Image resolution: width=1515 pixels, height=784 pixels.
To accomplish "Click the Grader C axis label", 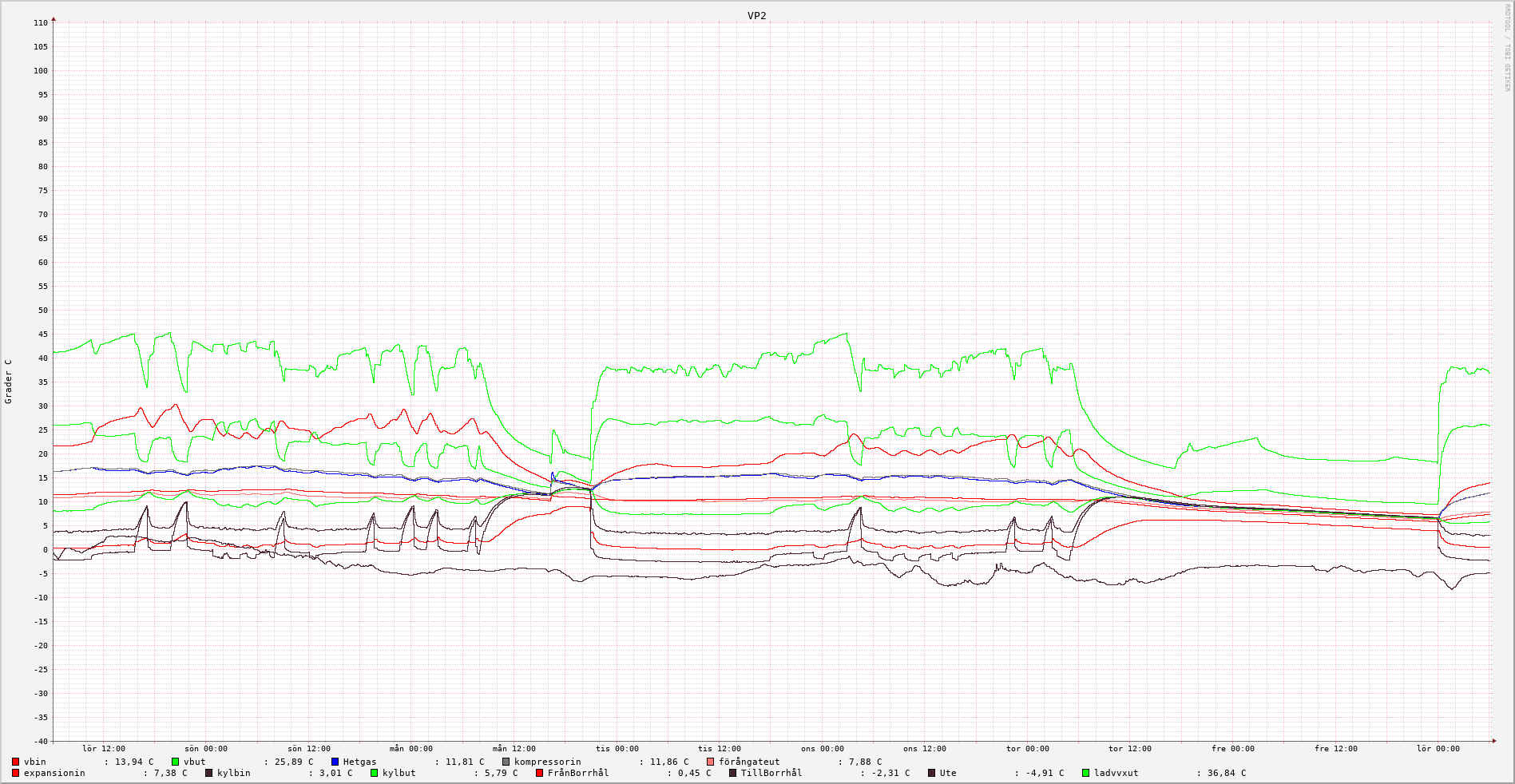I will coord(9,382).
